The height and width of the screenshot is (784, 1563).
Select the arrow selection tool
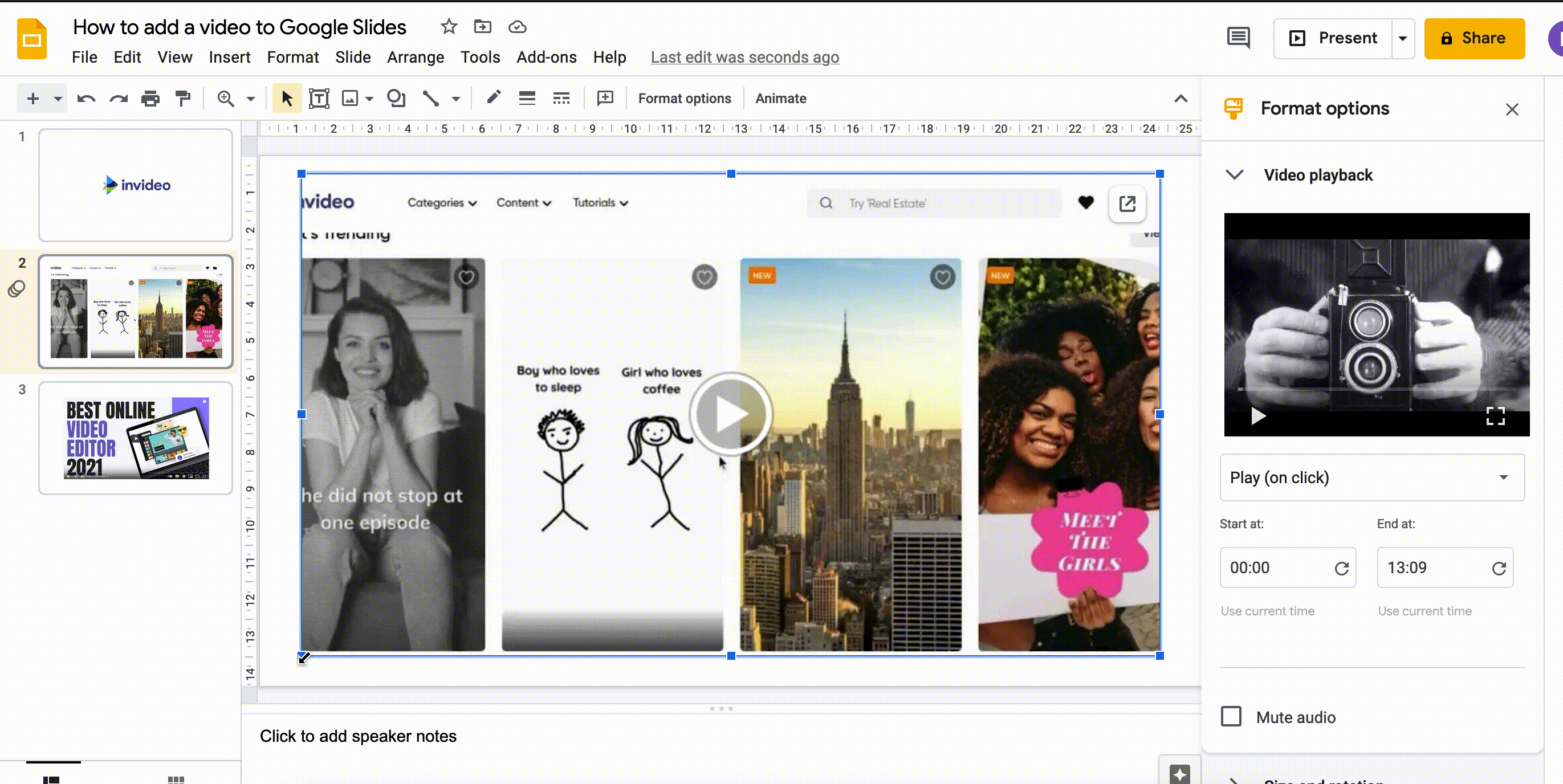[286, 98]
